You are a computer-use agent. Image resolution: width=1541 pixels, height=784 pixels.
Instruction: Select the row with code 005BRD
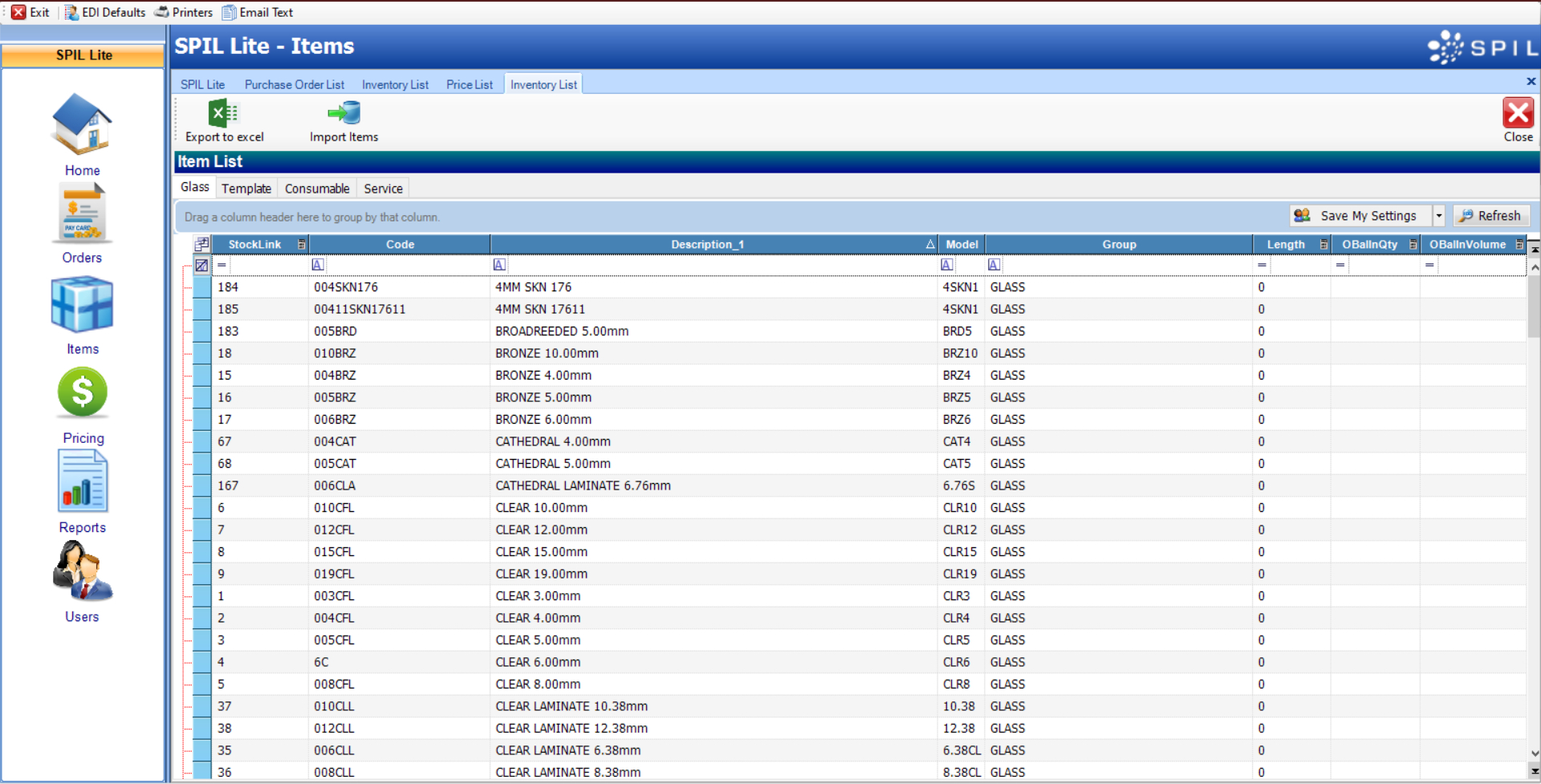(860, 331)
